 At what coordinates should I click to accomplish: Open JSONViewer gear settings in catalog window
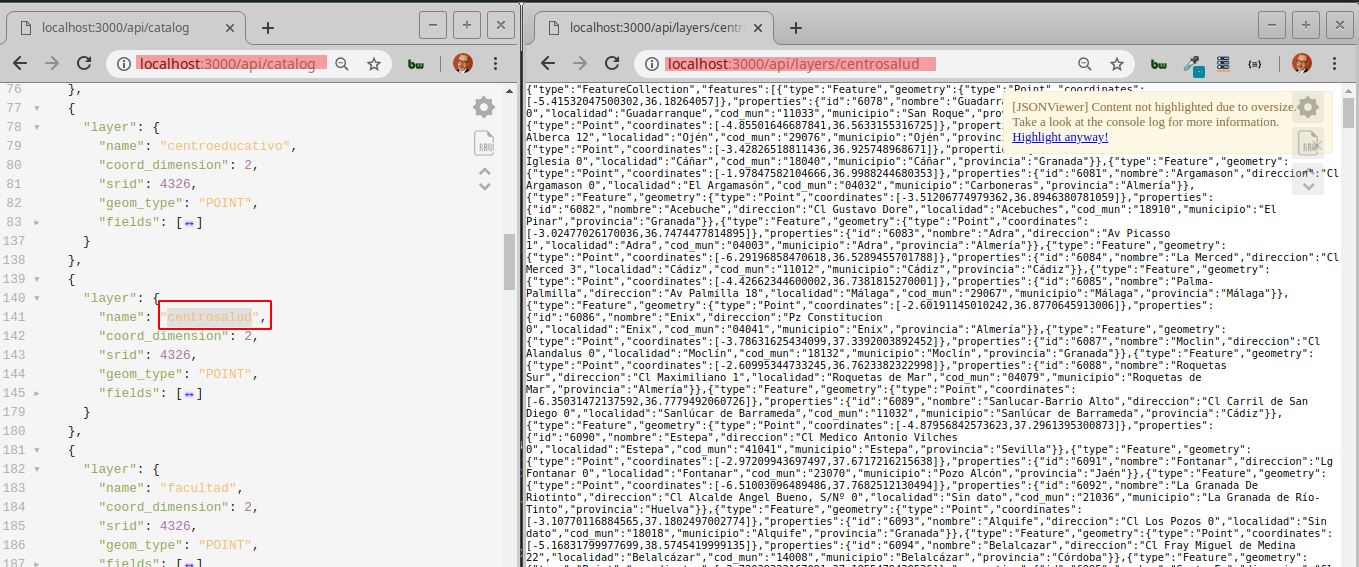(x=484, y=107)
